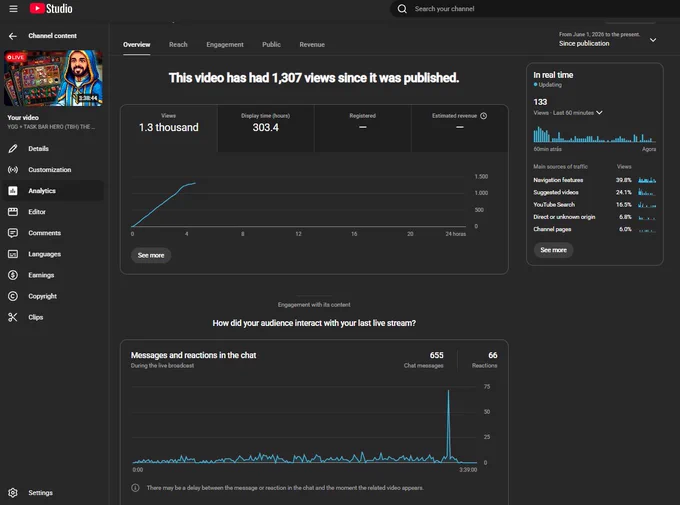Open Customization broadcast icon
Viewport: 680px width, 505px height.
13,170
